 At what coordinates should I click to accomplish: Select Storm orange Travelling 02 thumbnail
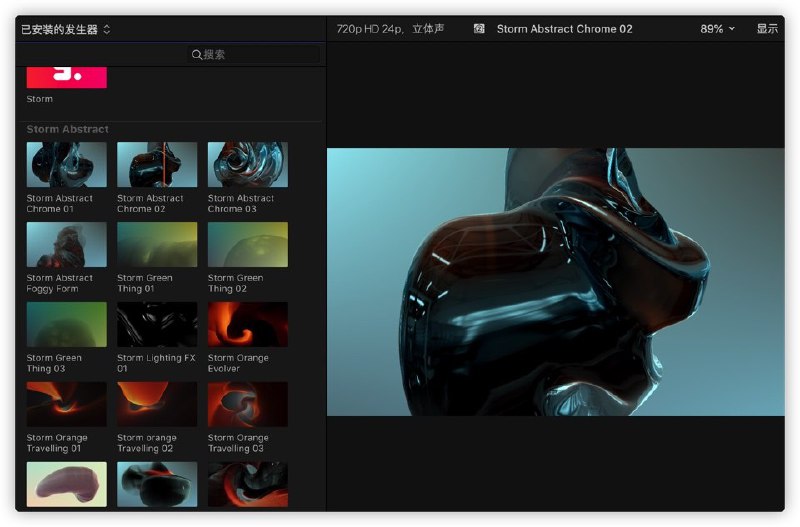pos(157,405)
